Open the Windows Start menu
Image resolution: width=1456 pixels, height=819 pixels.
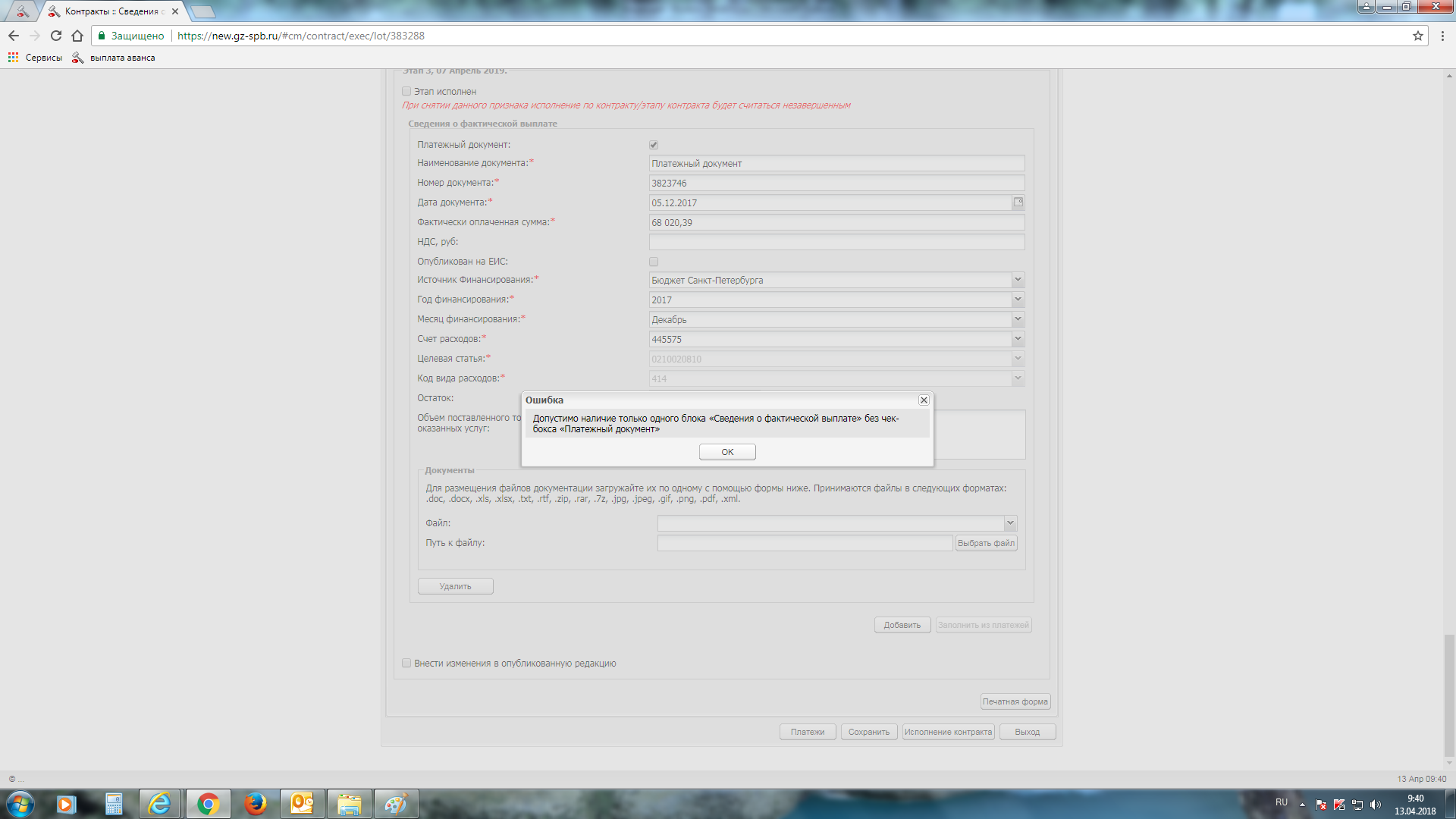pos(20,804)
